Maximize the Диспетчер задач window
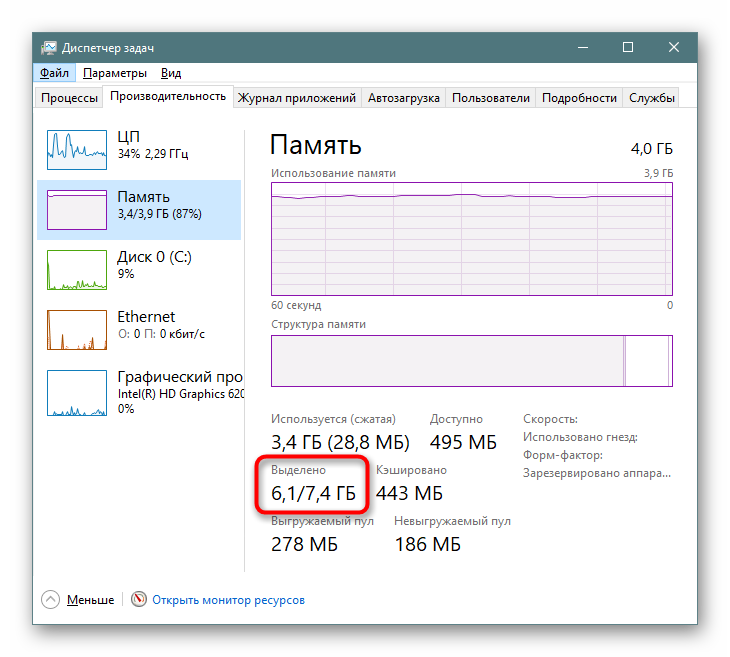 pos(628,47)
